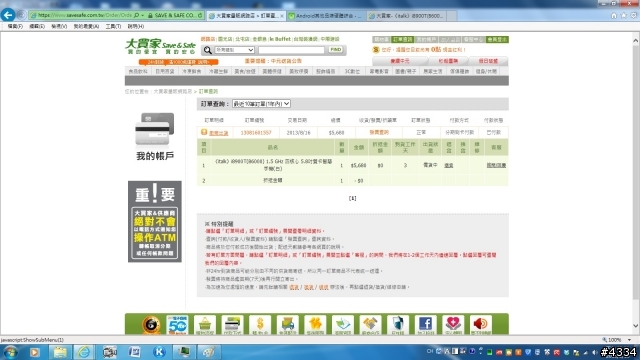Switch to the third 大買家 (italk) browser tab

click(406, 16)
